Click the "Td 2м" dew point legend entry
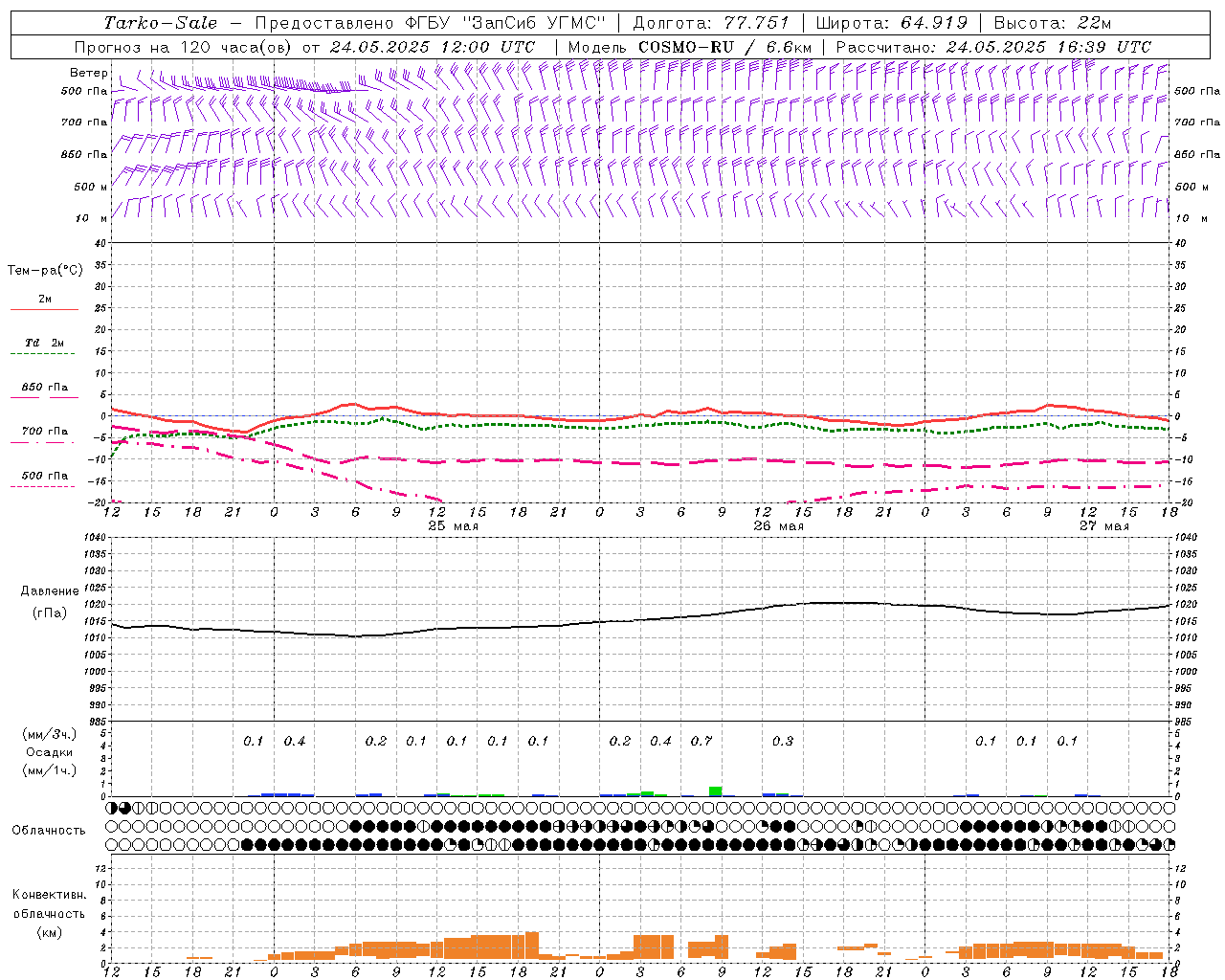The image size is (1225, 980). point(45,343)
